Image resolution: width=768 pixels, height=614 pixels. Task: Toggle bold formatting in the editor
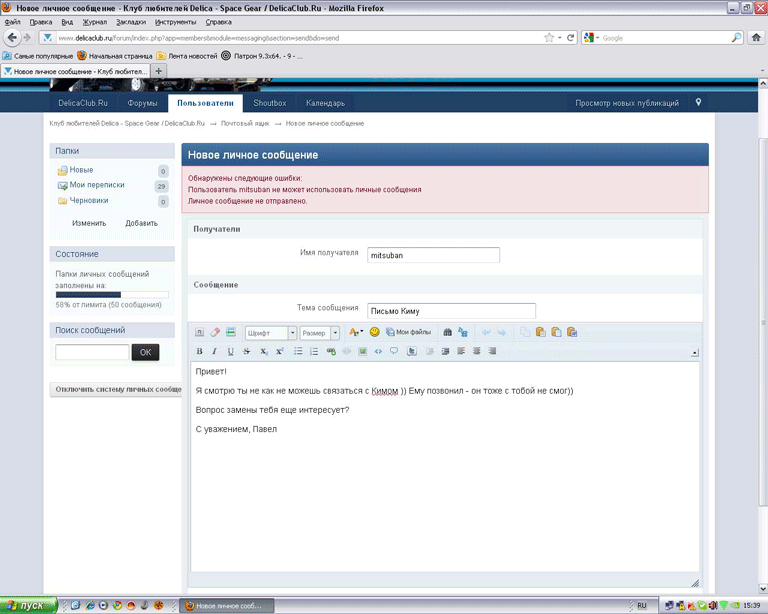point(199,351)
